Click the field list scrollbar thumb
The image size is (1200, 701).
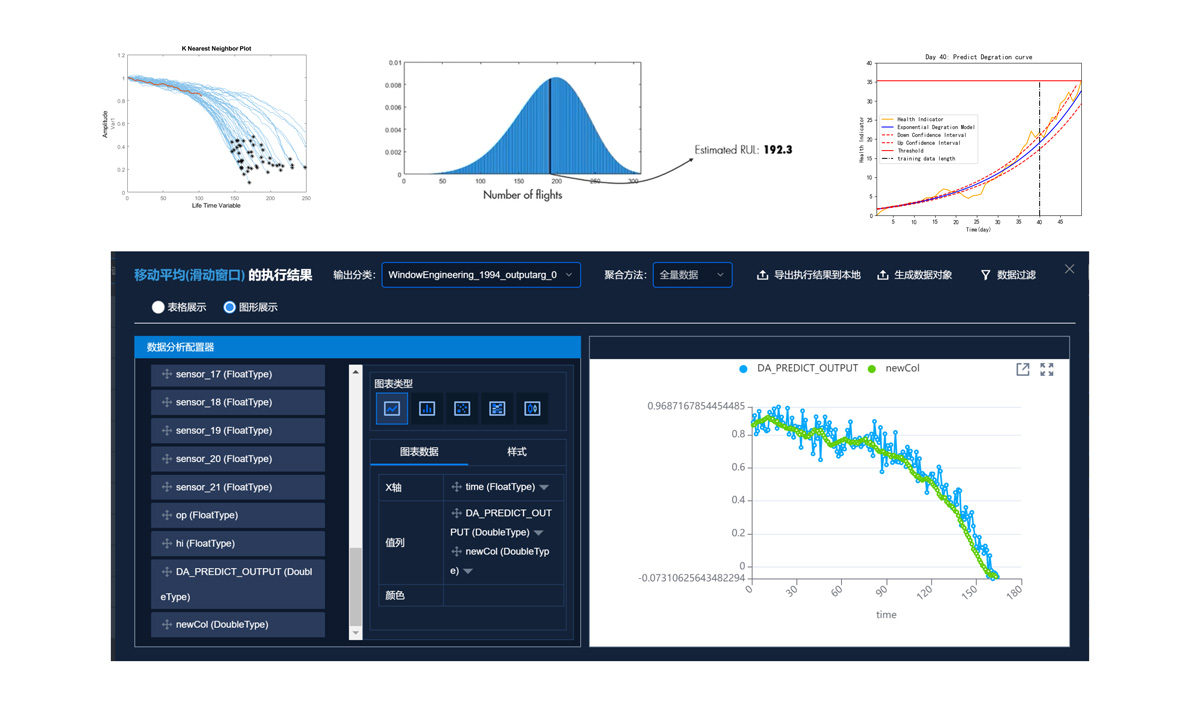[355, 587]
